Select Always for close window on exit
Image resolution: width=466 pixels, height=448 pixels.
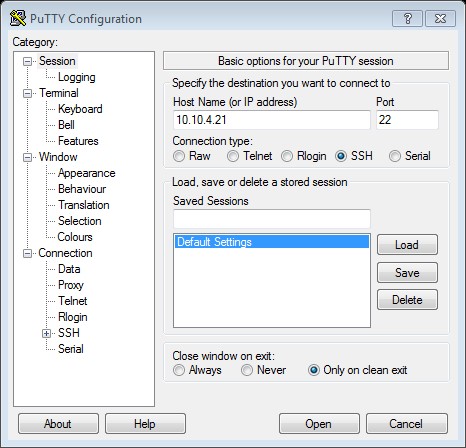pos(179,370)
